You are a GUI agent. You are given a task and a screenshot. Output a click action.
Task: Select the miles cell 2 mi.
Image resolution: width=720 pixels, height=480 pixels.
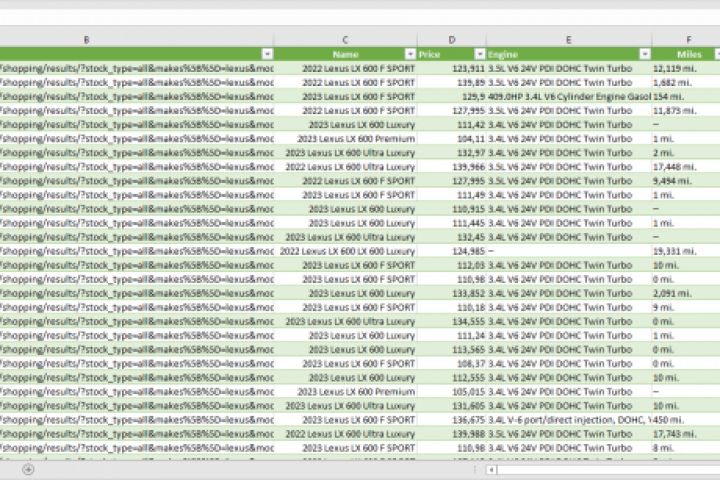click(686, 152)
